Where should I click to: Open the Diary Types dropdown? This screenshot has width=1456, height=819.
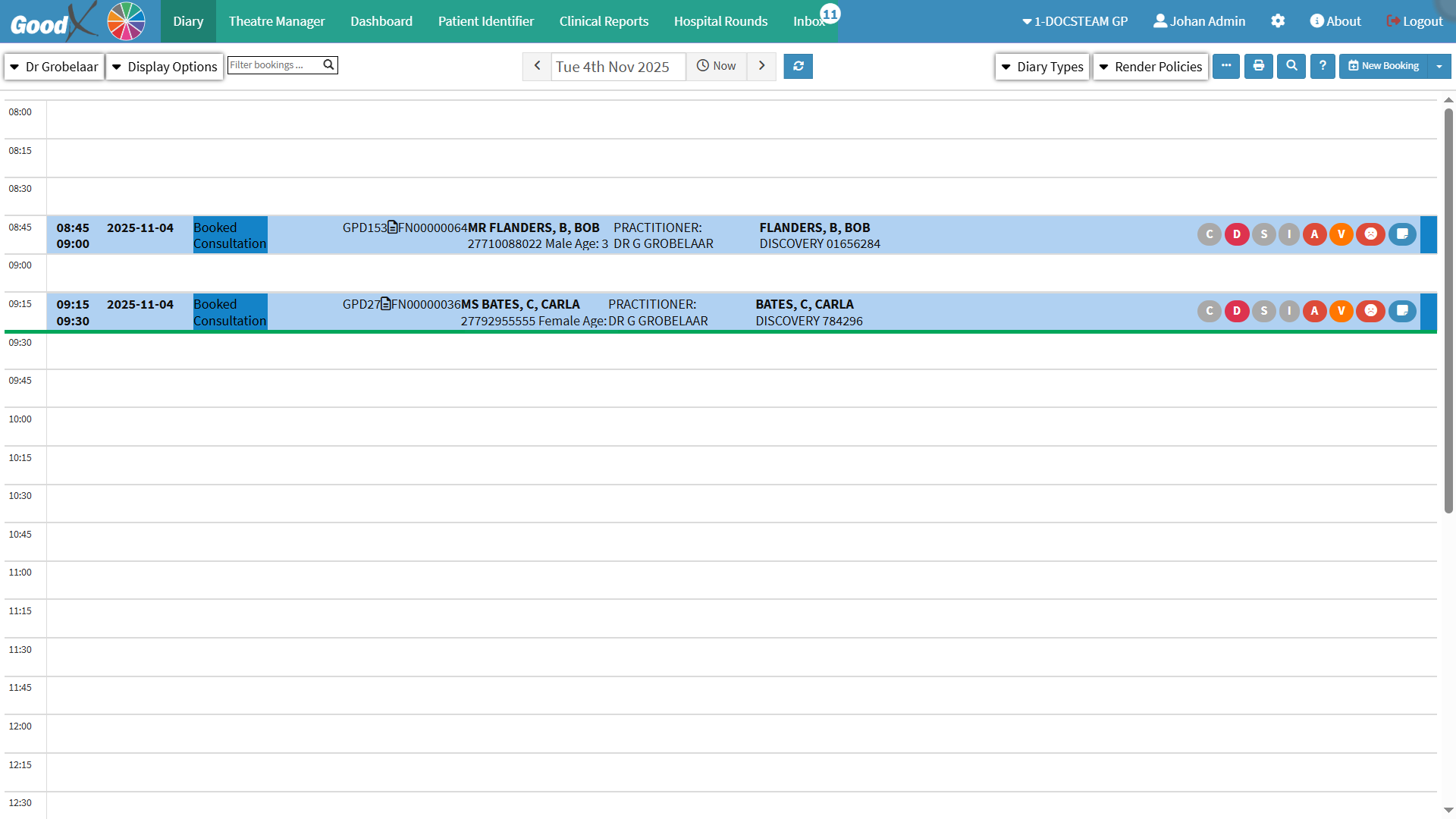point(1042,67)
